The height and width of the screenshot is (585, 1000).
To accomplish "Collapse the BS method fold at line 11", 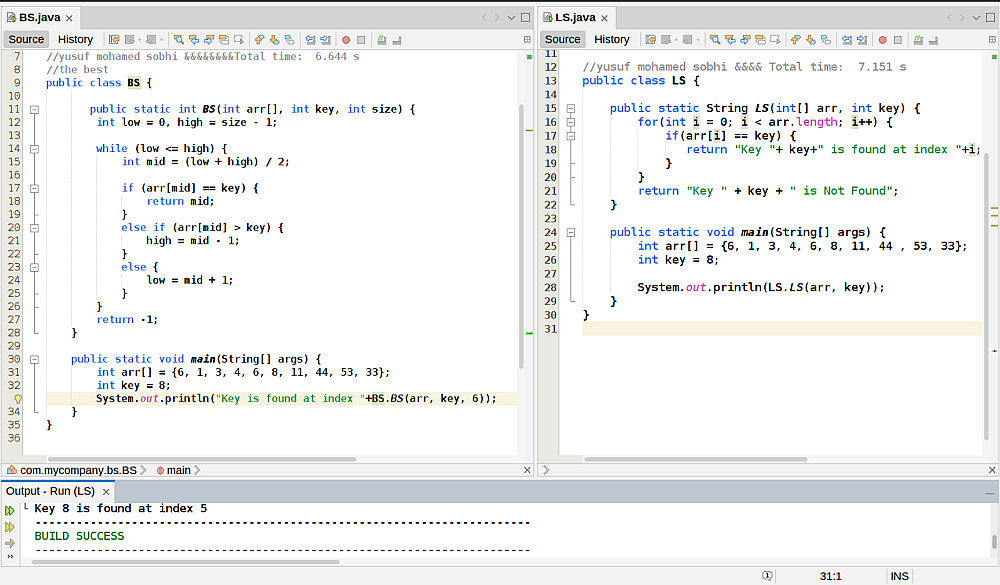I will click(x=34, y=109).
